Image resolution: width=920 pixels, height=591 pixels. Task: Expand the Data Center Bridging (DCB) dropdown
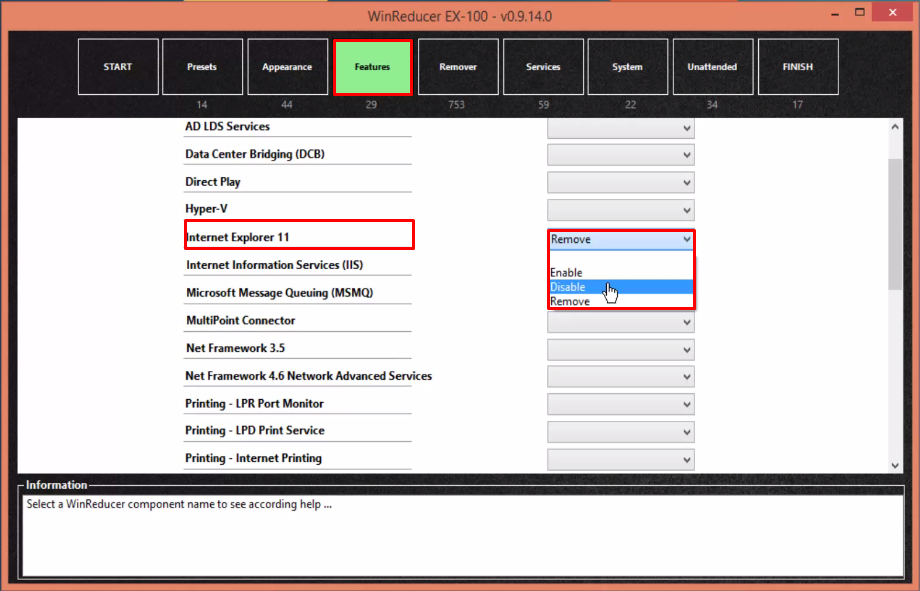click(x=621, y=155)
